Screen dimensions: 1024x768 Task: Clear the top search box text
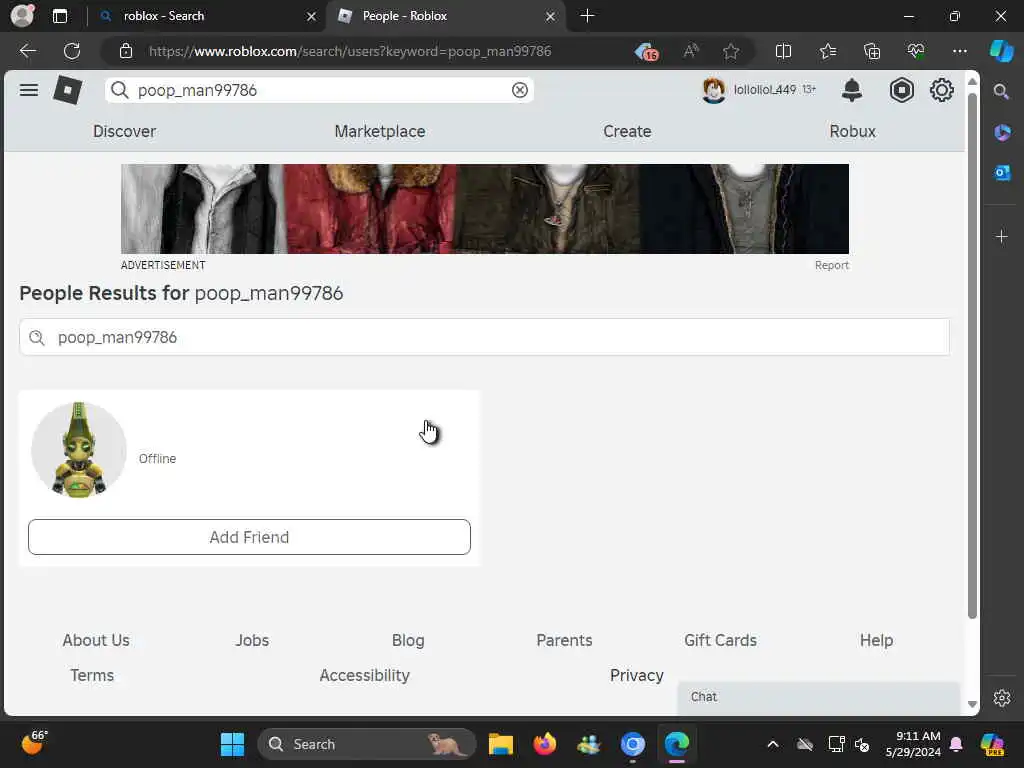(x=520, y=90)
